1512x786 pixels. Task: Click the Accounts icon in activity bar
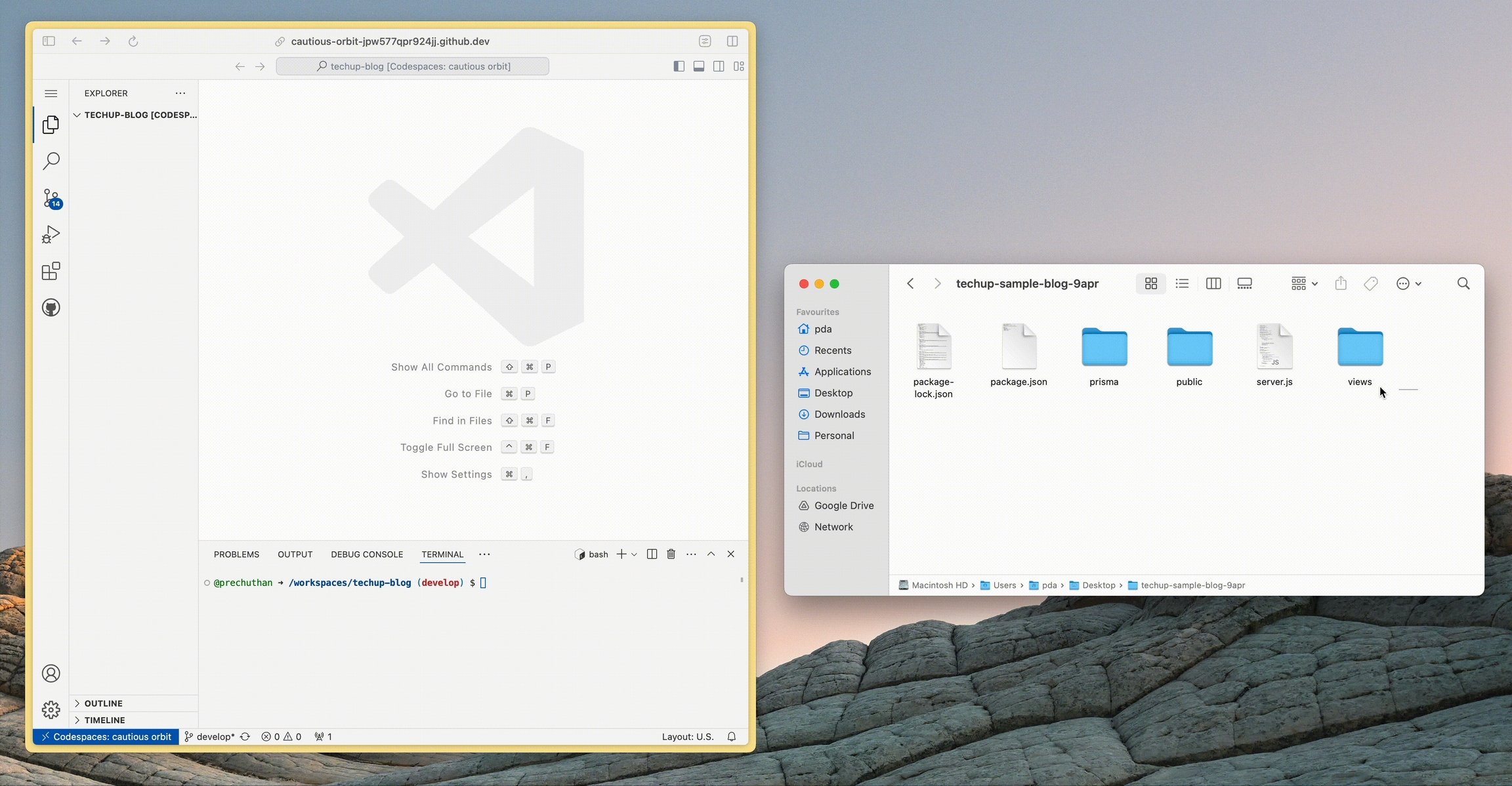pyautogui.click(x=51, y=674)
